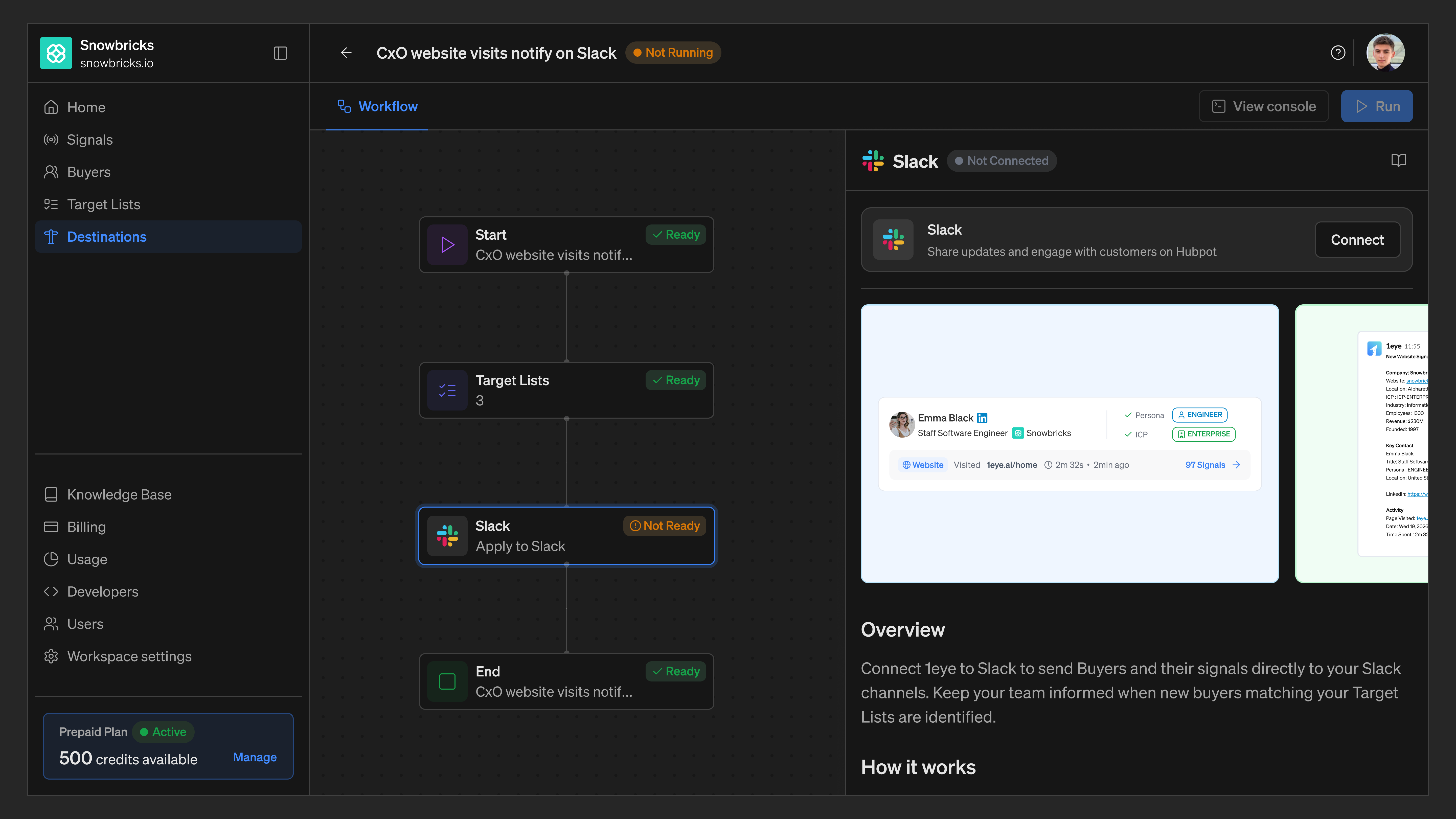The height and width of the screenshot is (819, 1456).
Task: Click the ENGINEER persona tag
Action: (x=1199, y=415)
